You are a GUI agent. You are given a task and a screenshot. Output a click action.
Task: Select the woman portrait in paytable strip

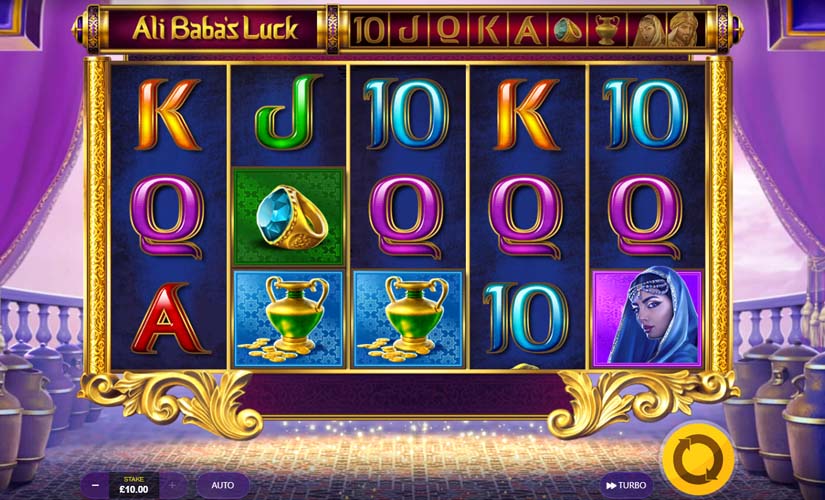[647, 29]
